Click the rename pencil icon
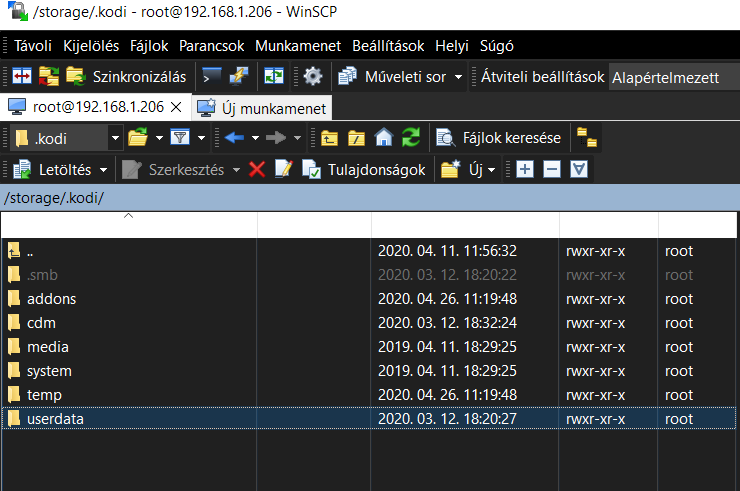Image resolution: width=740 pixels, height=491 pixels. tap(284, 169)
